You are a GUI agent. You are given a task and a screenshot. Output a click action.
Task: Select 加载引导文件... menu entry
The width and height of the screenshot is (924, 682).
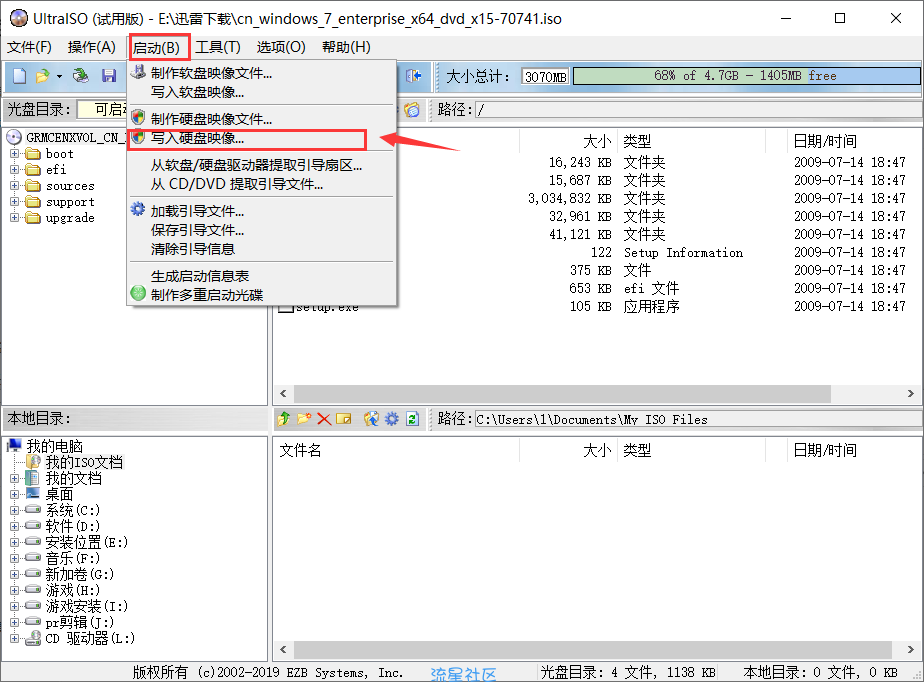tap(262, 211)
